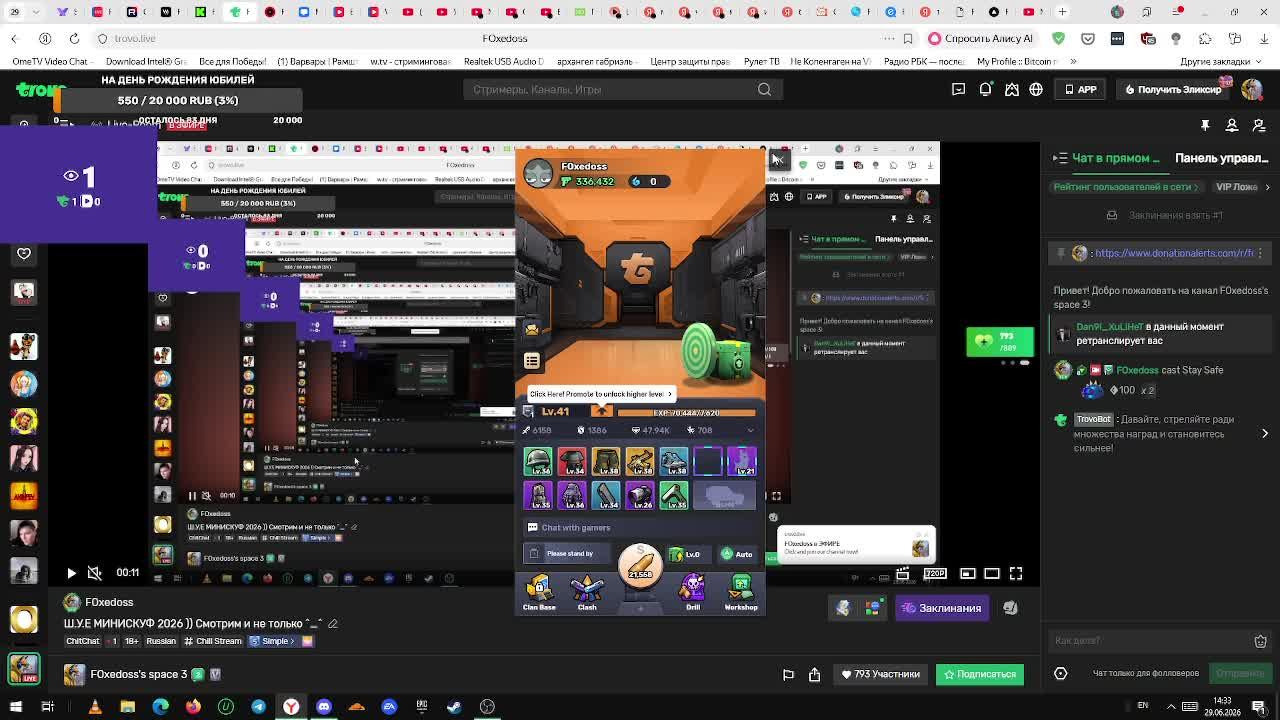Click the 793 Участники members button
The width and height of the screenshot is (1280, 720).
(880, 674)
